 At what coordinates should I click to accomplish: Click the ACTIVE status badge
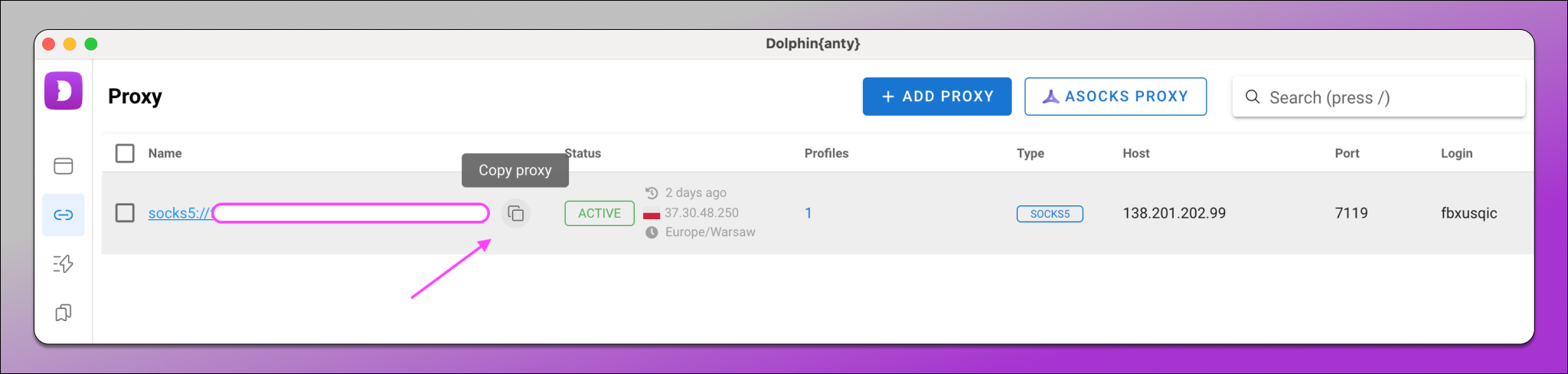[599, 213]
